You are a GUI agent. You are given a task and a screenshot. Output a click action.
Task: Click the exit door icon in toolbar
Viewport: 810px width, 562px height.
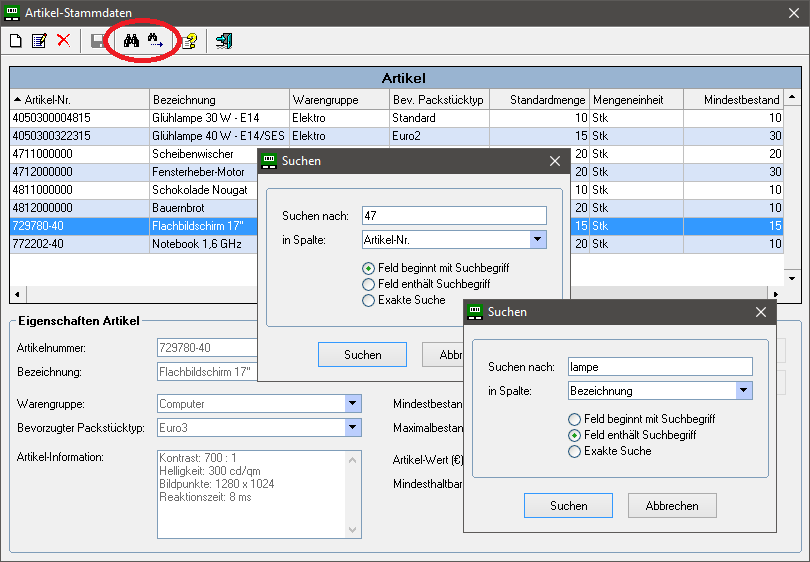click(x=223, y=41)
